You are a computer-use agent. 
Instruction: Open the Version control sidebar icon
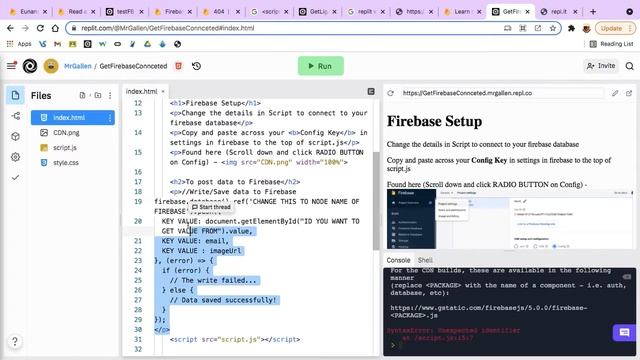coord(16,116)
